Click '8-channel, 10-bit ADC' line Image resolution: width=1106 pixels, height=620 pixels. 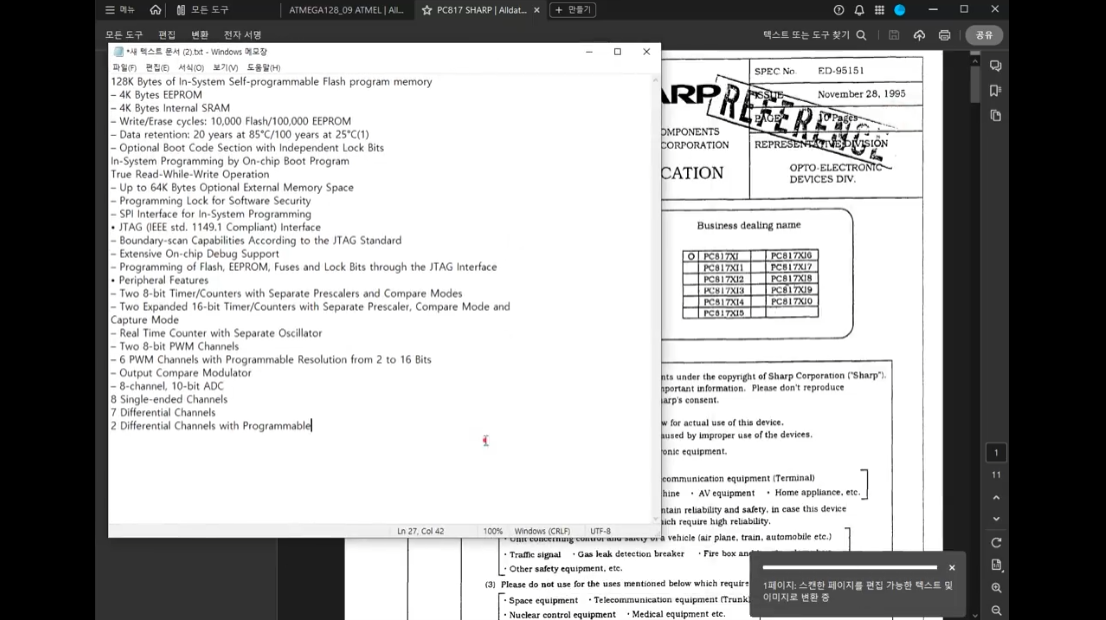[x=167, y=386]
